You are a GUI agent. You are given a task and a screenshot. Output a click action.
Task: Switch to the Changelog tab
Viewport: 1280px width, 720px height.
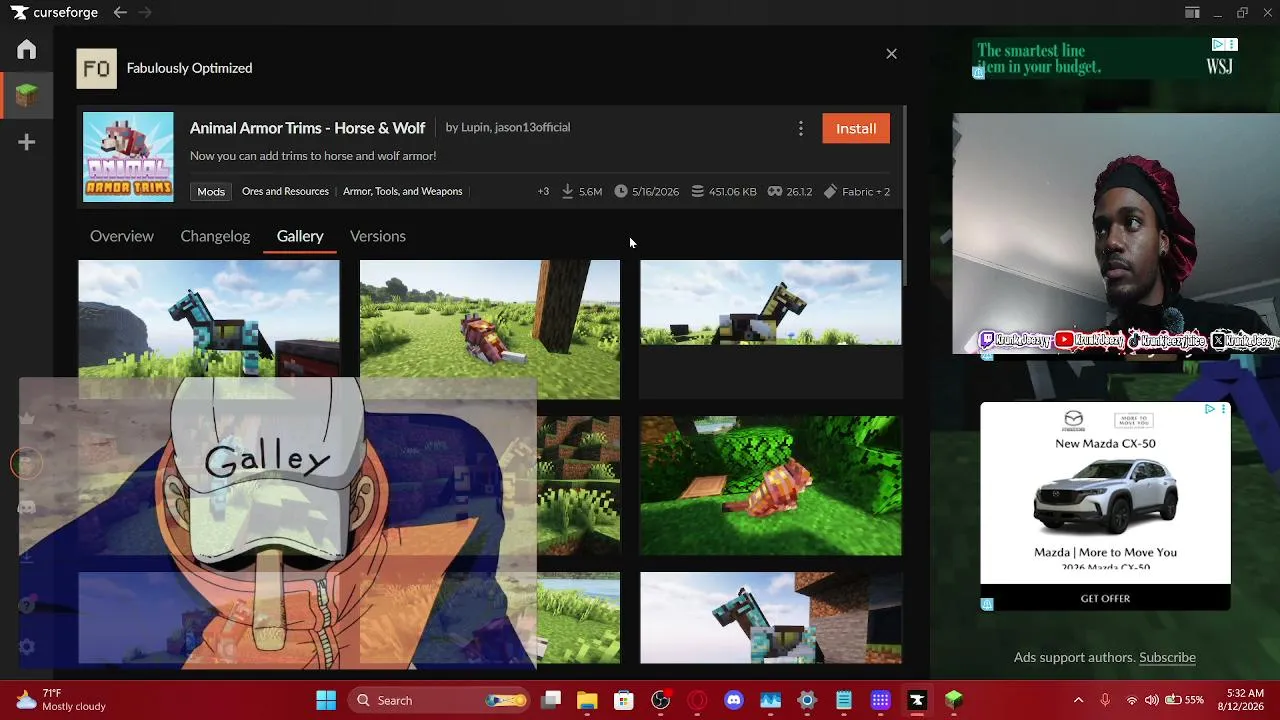[x=215, y=236]
